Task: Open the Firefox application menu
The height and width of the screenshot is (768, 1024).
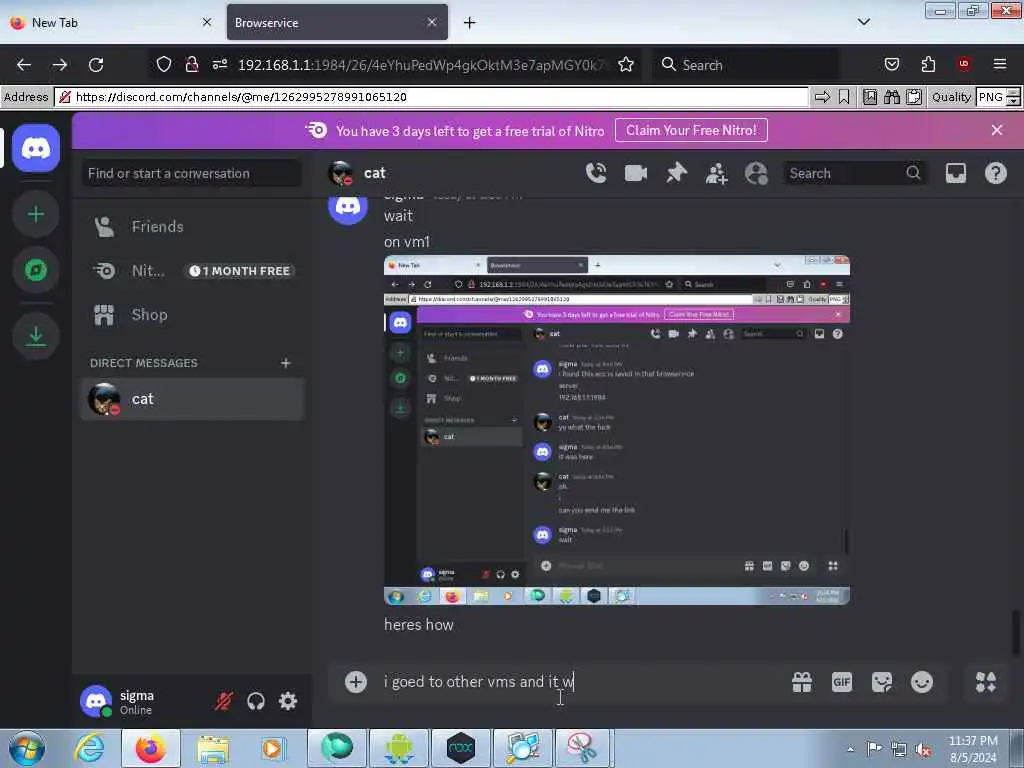Action: (x=999, y=64)
